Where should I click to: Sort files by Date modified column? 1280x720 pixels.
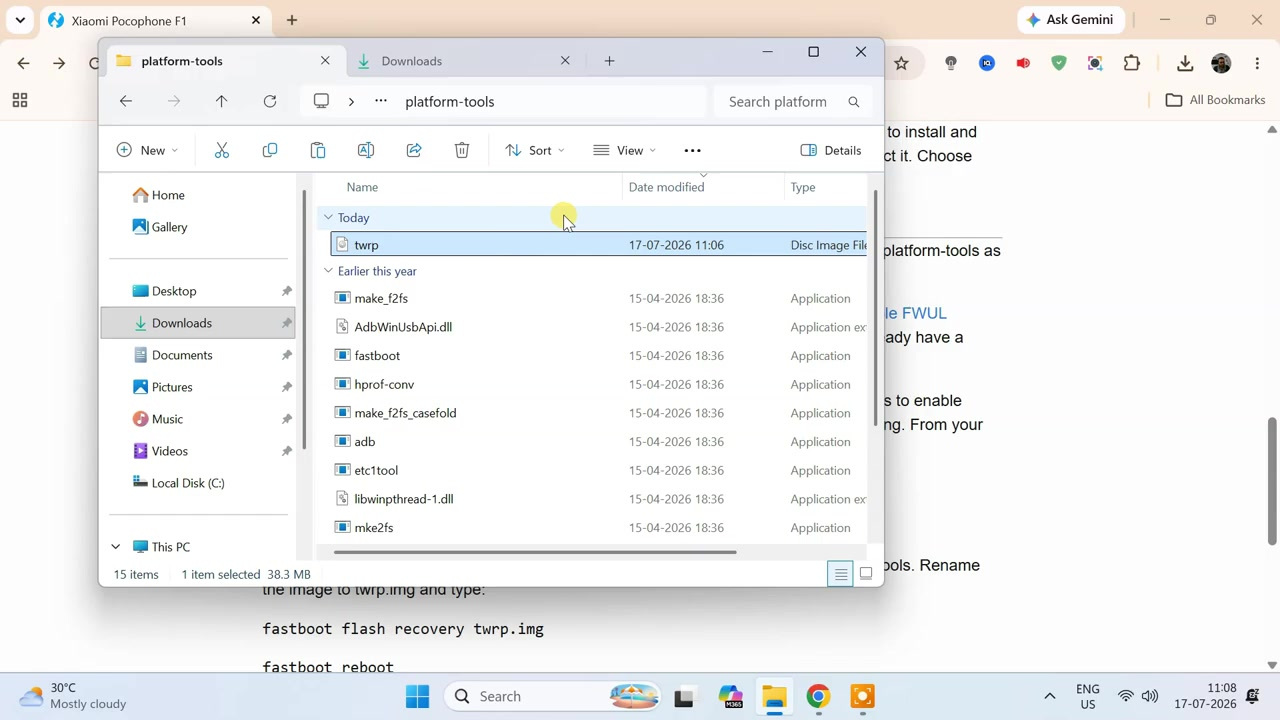click(666, 187)
